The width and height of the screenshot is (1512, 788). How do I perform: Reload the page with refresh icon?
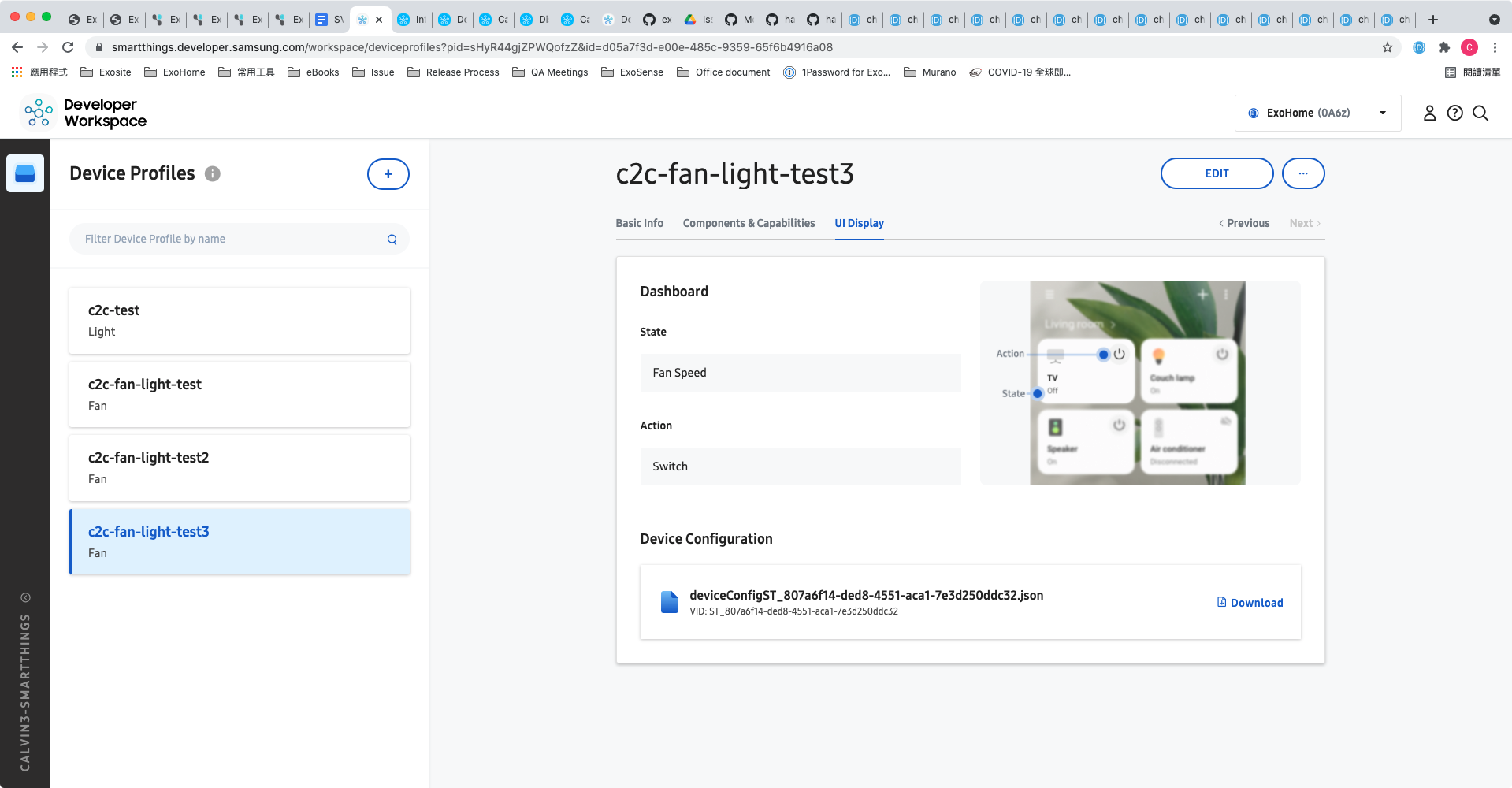tap(68, 47)
